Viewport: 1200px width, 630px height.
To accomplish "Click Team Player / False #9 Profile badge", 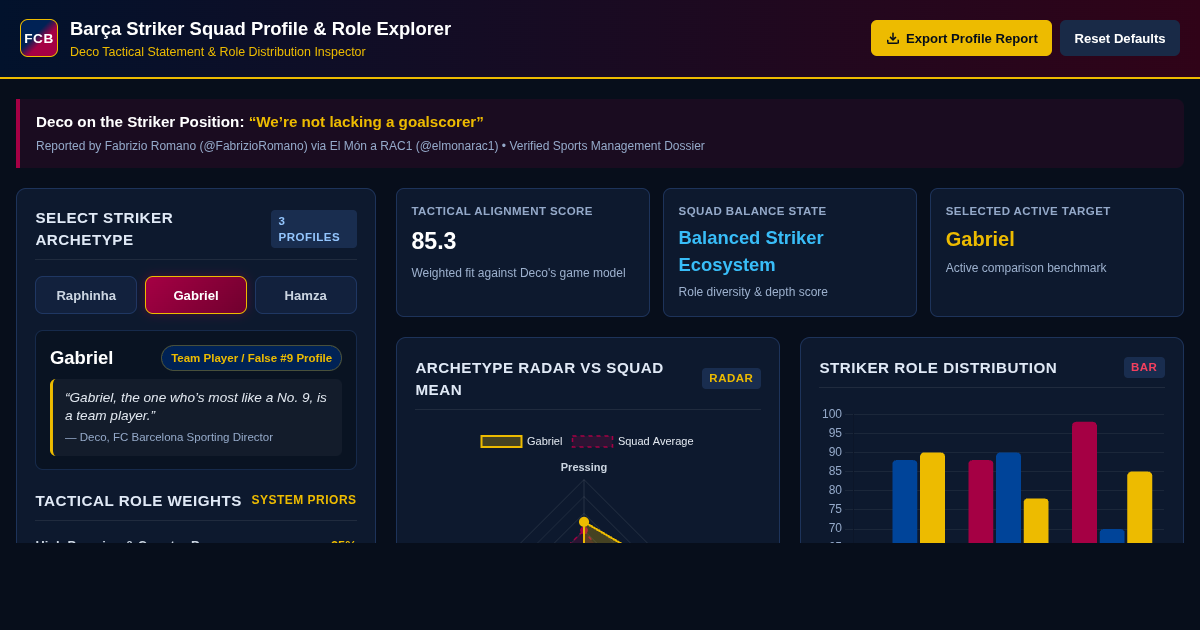I will point(251,358).
